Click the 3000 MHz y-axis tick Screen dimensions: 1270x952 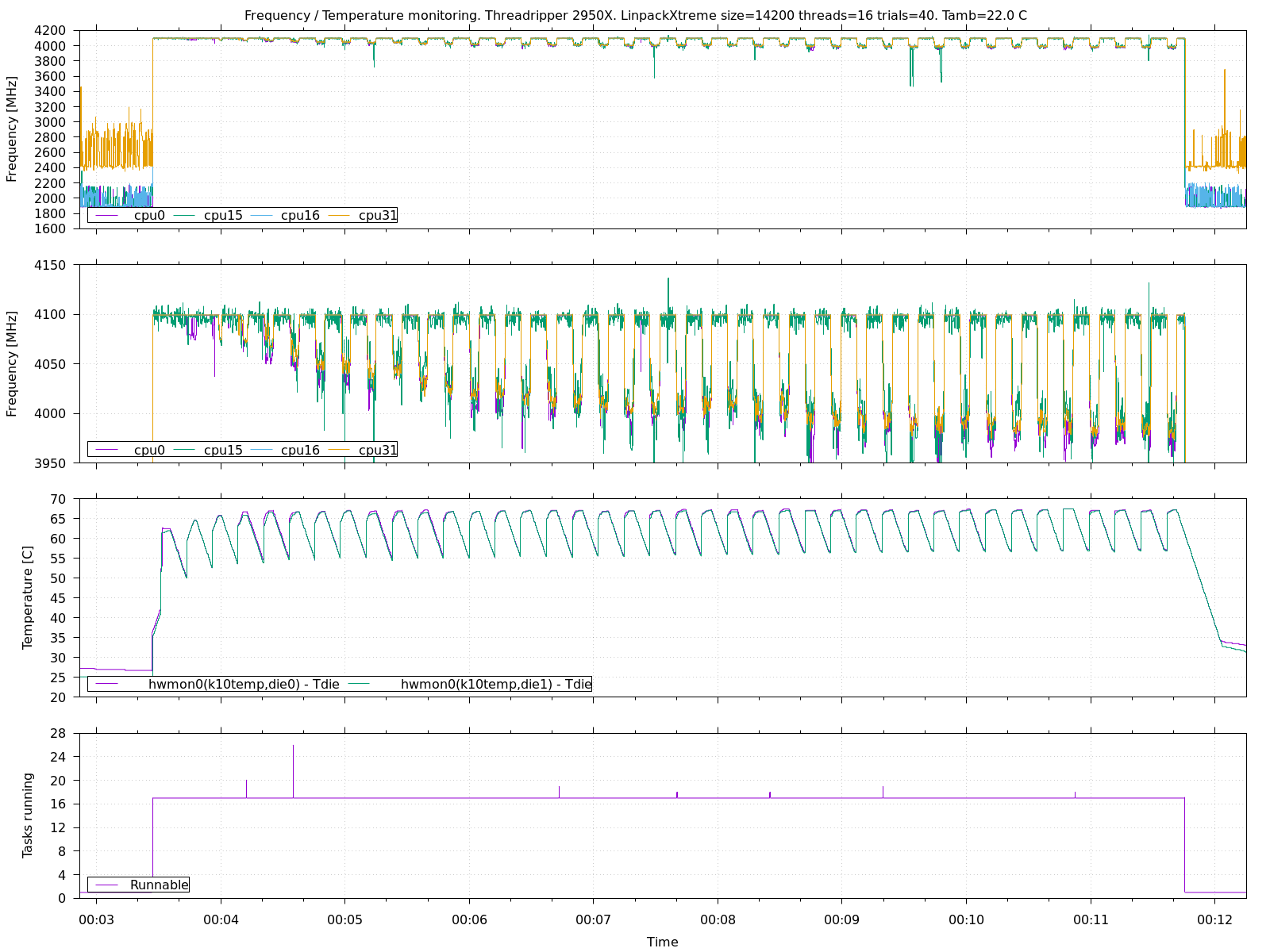pyautogui.click(x=52, y=122)
